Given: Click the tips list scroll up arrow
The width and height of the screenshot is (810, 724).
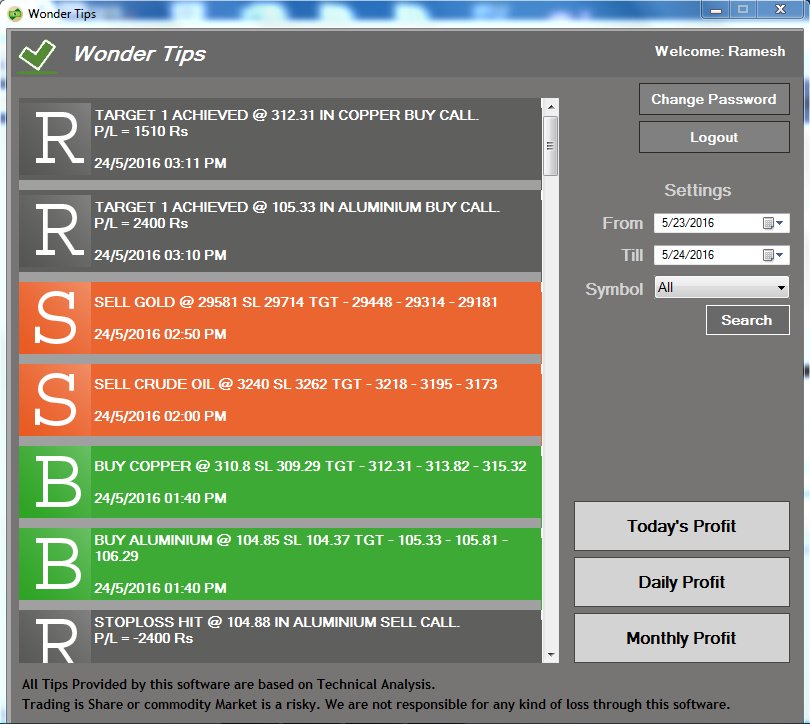Looking at the screenshot, I should click(x=551, y=107).
